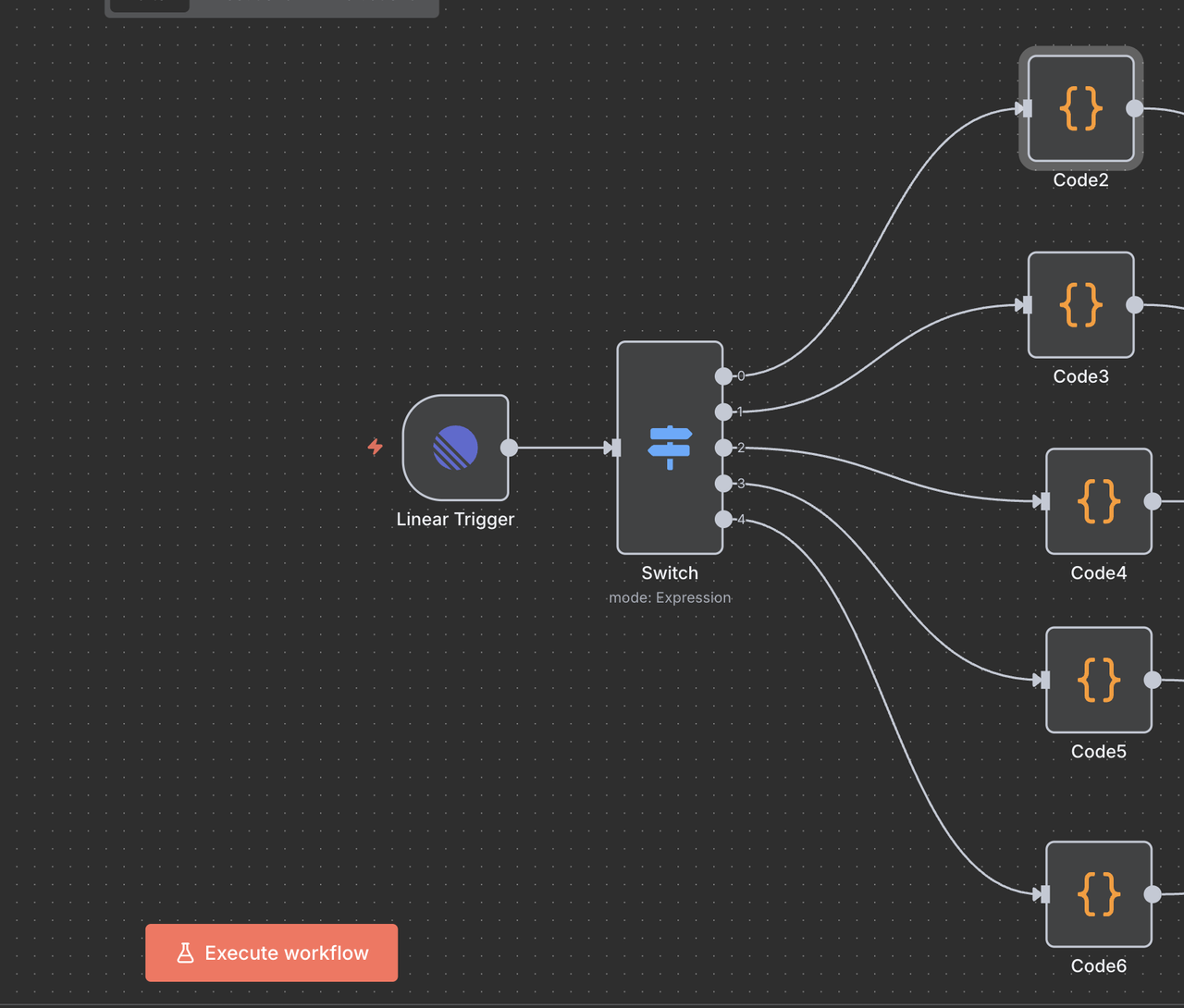Select the Code6 node
The image size is (1184, 1008).
click(x=1099, y=894)
